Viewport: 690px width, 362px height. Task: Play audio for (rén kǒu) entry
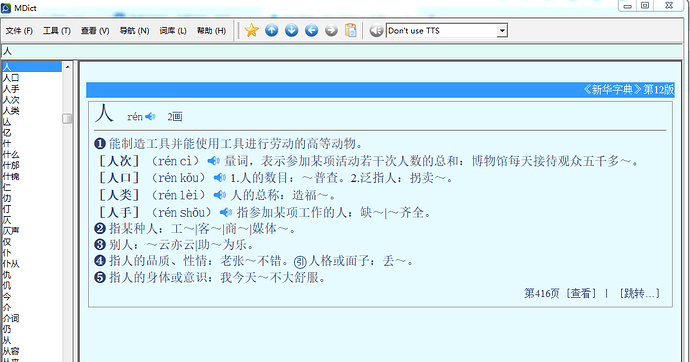pos(220,178)
